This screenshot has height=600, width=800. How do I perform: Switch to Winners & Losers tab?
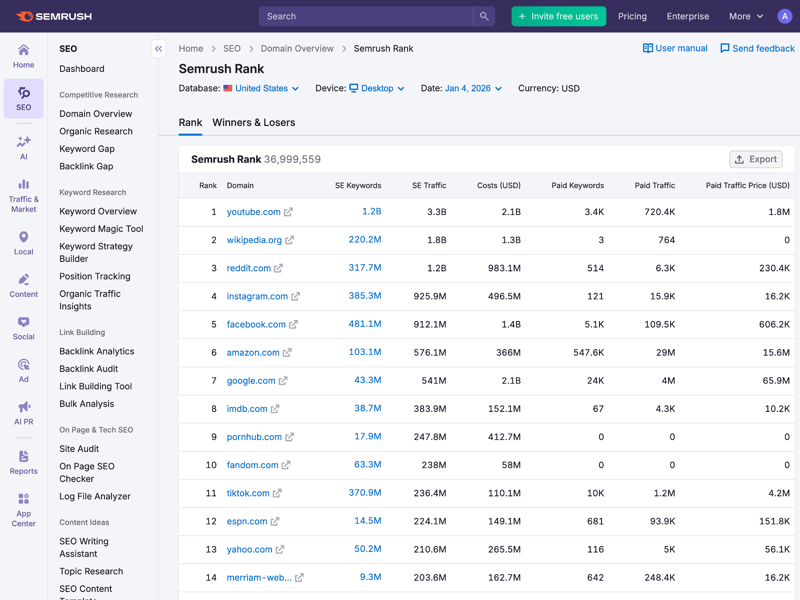coord(254,122)
